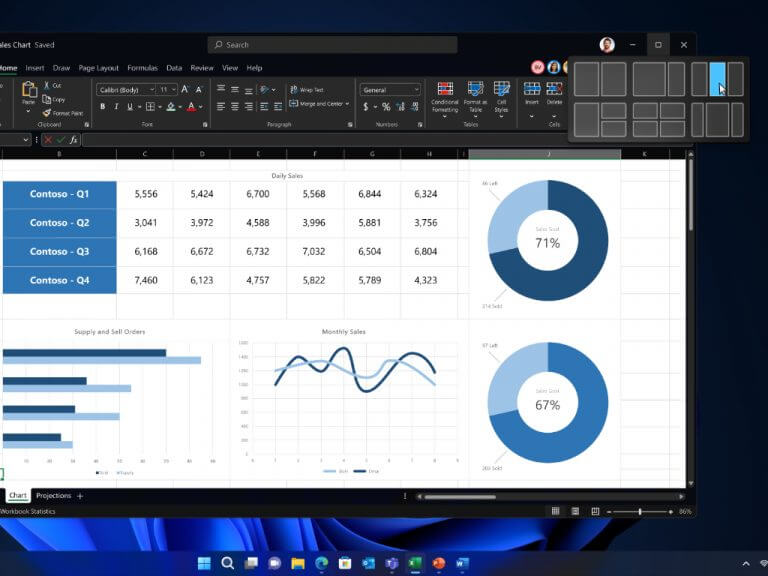Expand underline style dropdown arrow
The height and width of the screenshot is (576, 768).
point(139,107)
